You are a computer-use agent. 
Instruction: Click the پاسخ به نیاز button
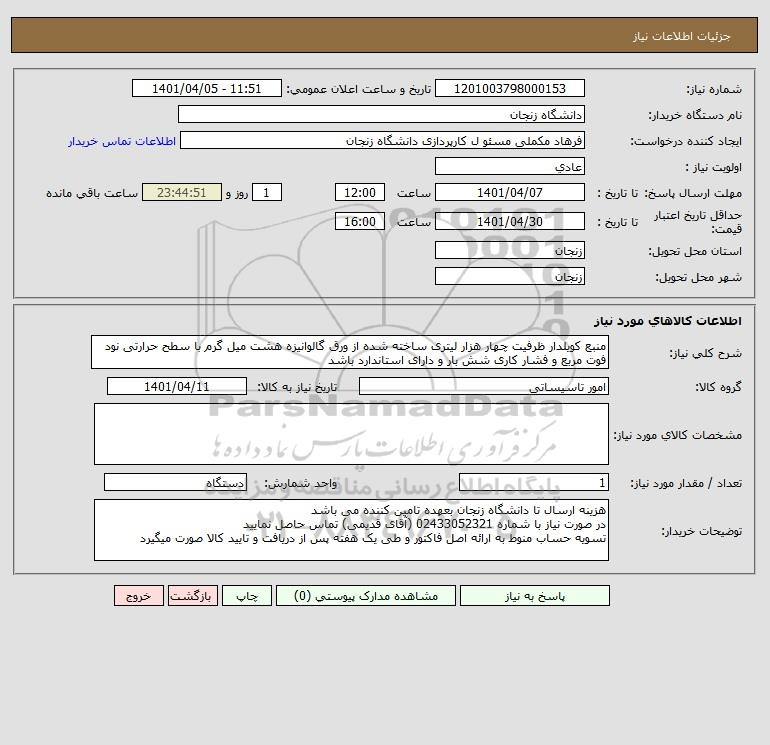coord(535,596)
